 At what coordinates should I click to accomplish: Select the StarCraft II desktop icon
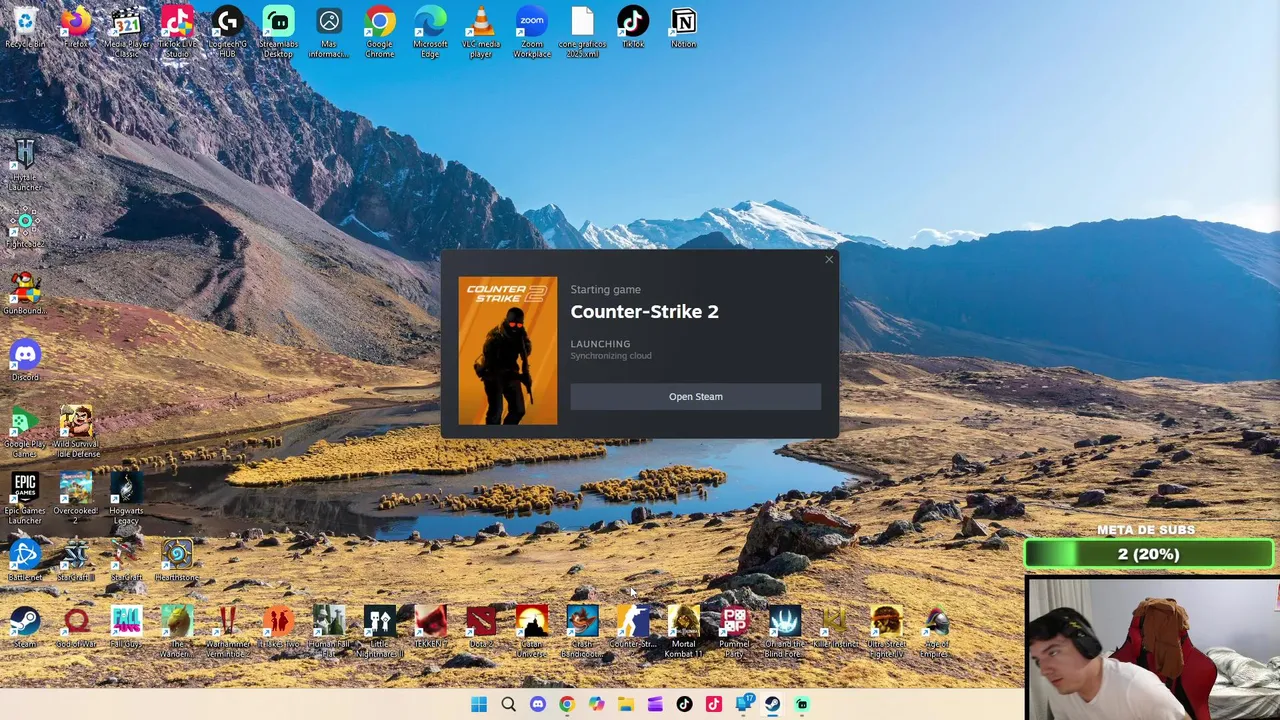pyautogui.click(x=76, y=561)
